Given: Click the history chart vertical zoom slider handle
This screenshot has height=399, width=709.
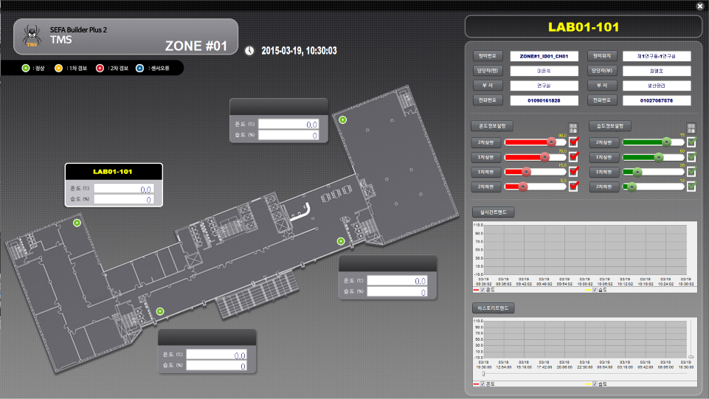Looking at the screenshot, I should [691, 357].
